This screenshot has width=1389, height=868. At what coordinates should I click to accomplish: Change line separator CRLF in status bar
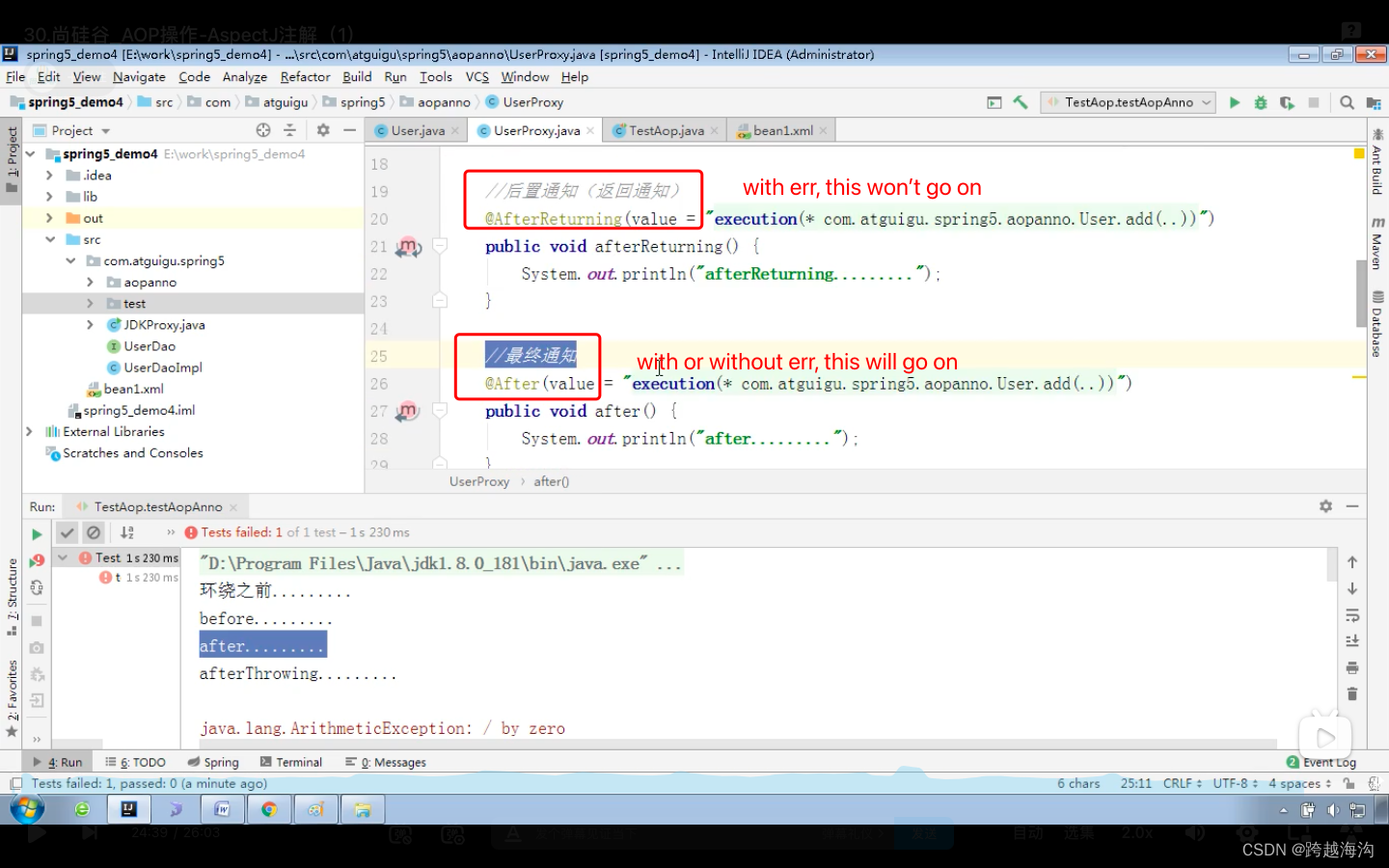pyautogui.click(x=1182, y=783)
